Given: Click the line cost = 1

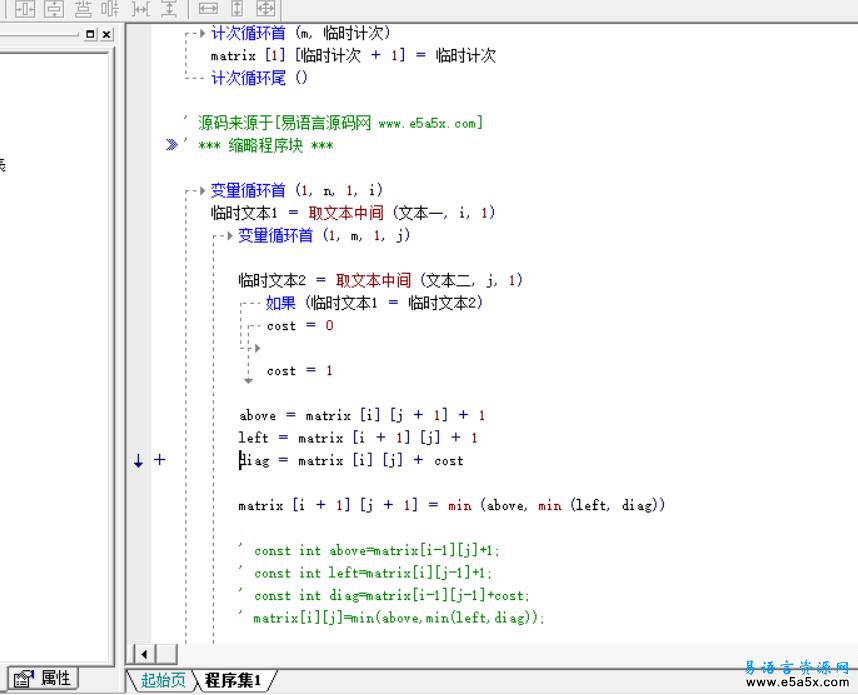Looking at the screenshot, I should tap(300, 370).
